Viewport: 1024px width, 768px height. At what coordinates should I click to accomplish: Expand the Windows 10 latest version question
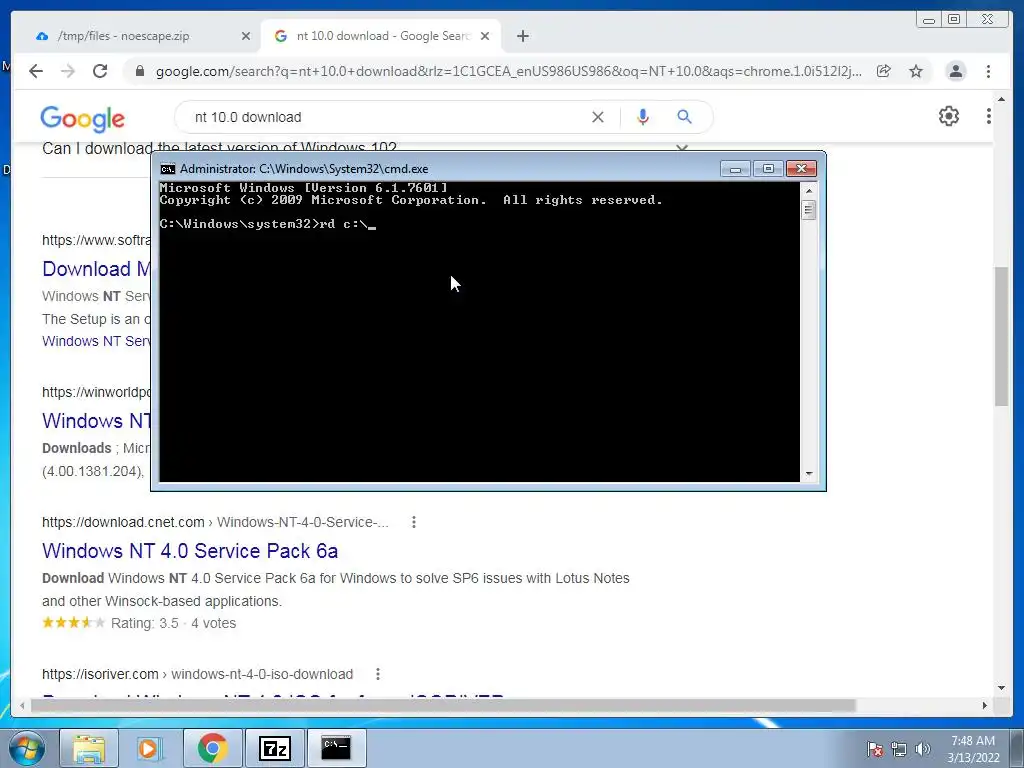point(682,148)
